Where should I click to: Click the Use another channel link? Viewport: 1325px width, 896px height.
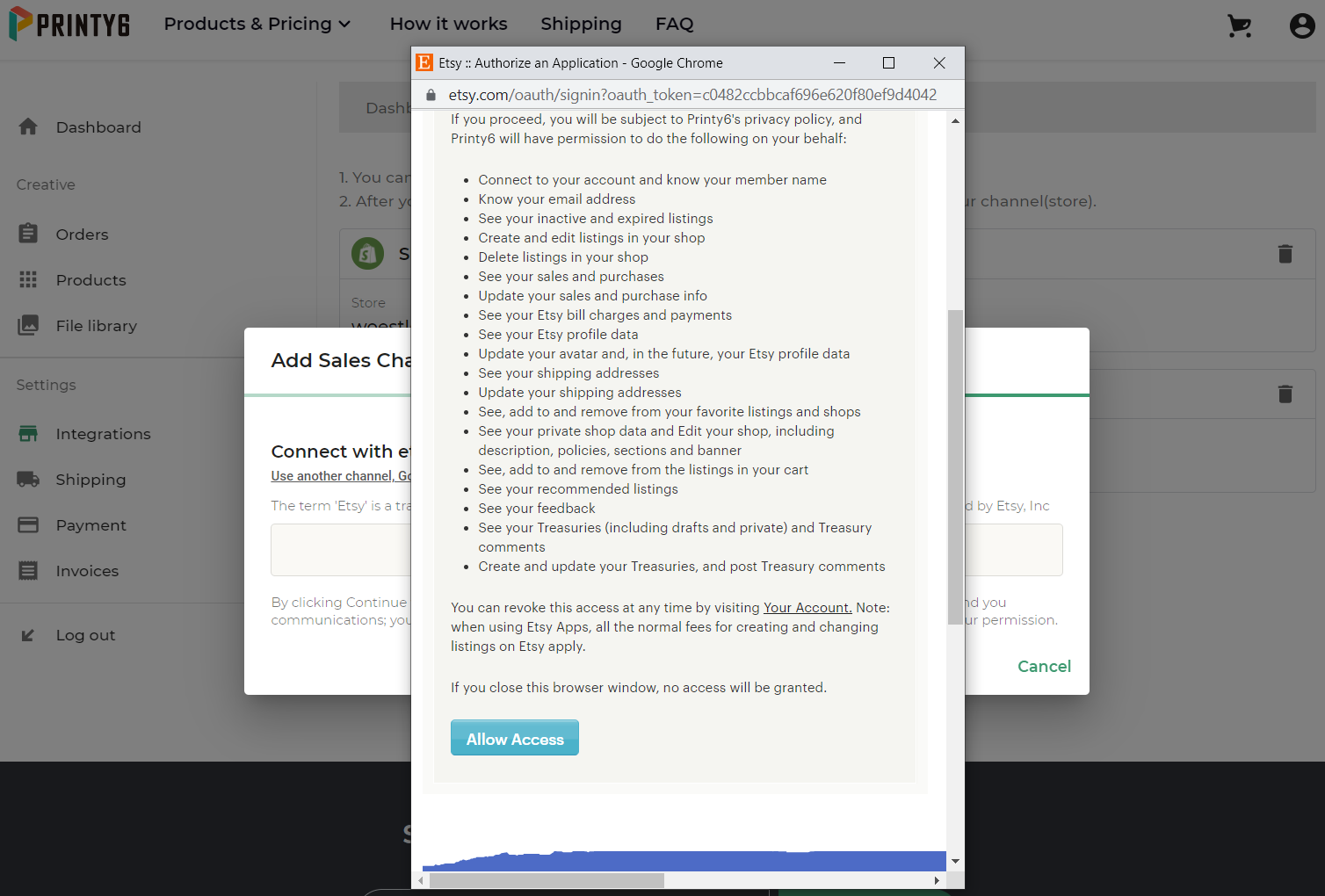[x=340, y=476]
